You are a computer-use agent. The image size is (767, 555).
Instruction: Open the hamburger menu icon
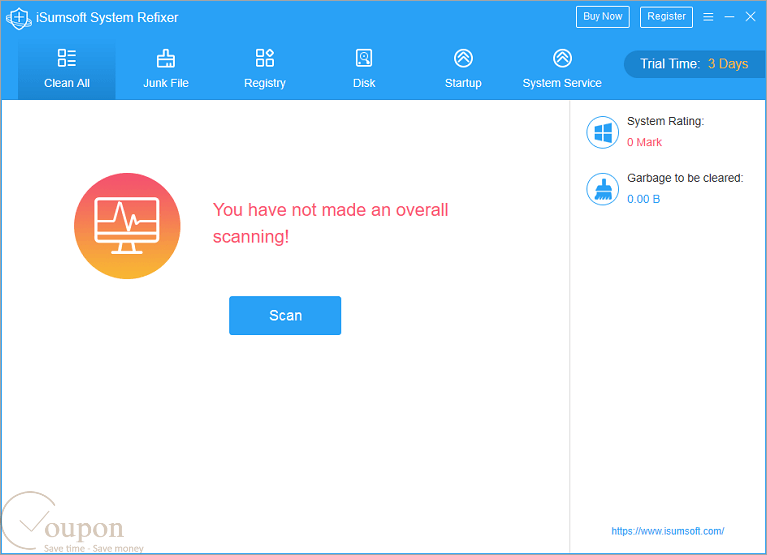708,17
